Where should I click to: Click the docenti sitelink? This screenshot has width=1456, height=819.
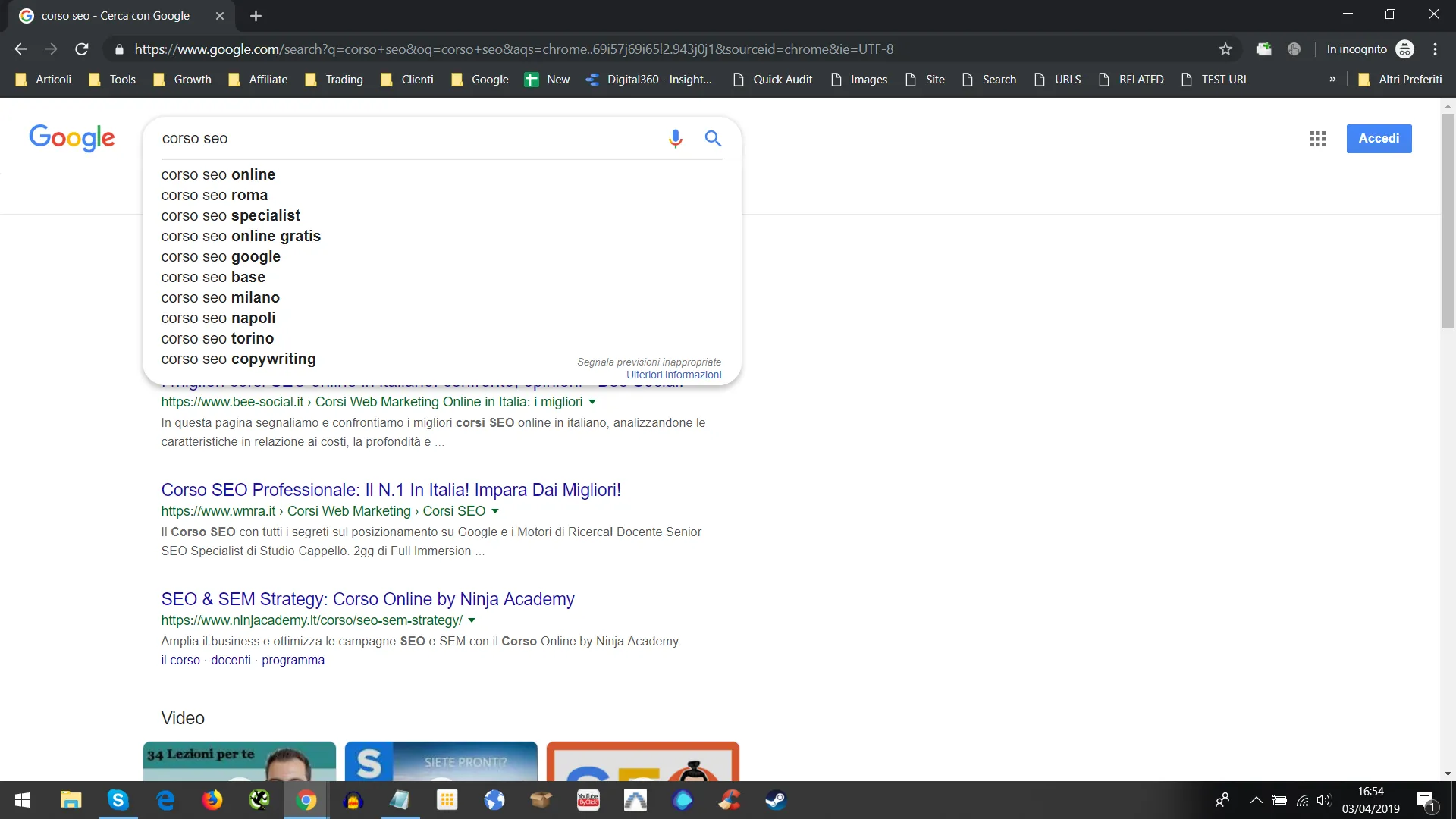231,660
